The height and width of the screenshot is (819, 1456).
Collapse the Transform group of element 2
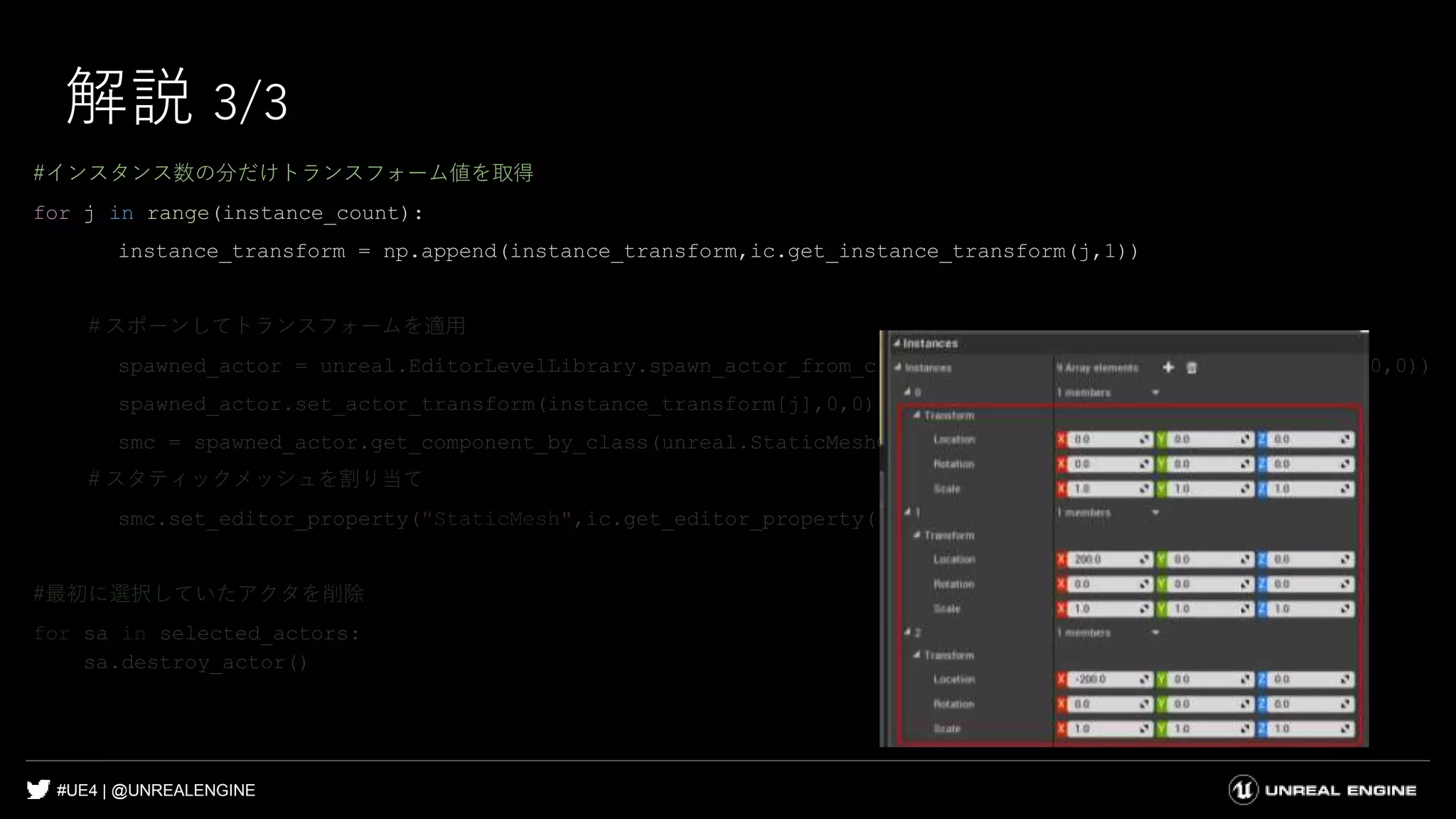coord(917,655)
